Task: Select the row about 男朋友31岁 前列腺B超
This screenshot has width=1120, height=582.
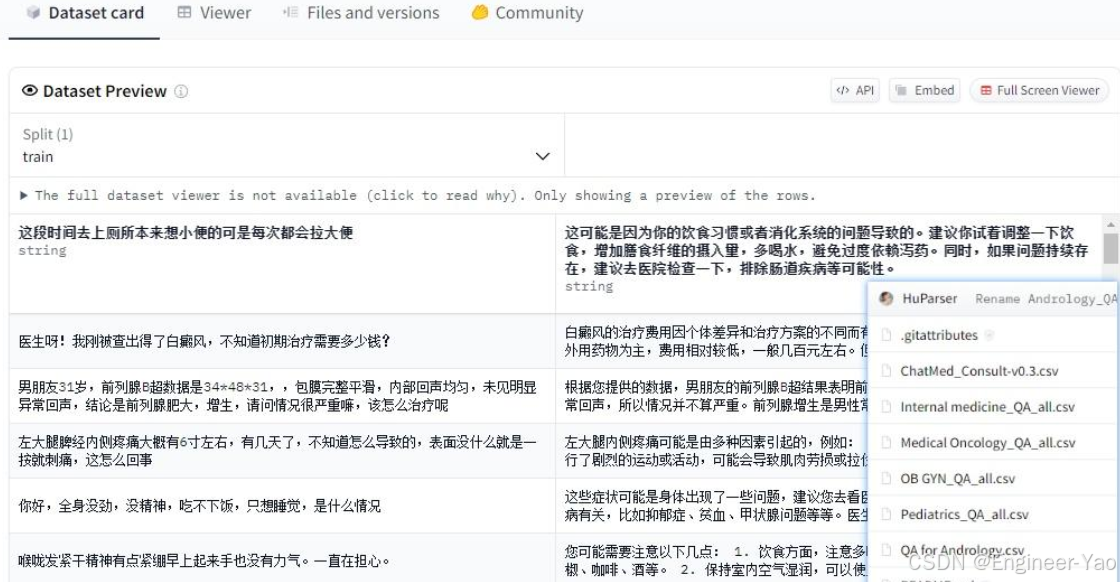Action: (283, 396)
